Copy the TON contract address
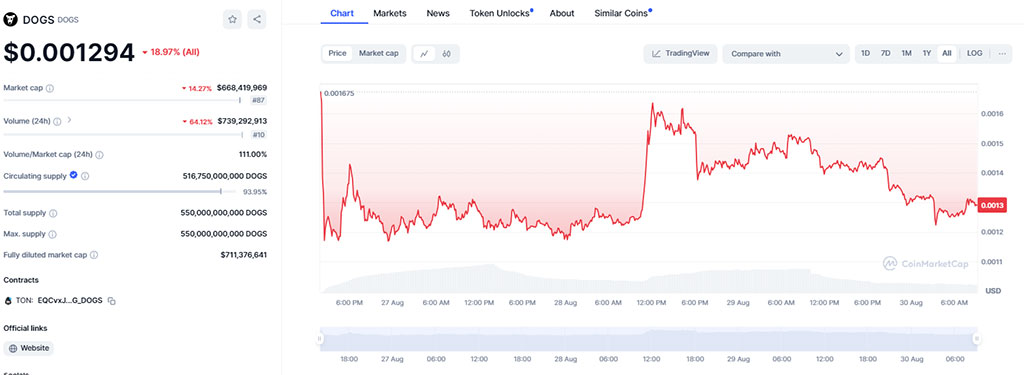1024x375 pixels. [112, 301]
